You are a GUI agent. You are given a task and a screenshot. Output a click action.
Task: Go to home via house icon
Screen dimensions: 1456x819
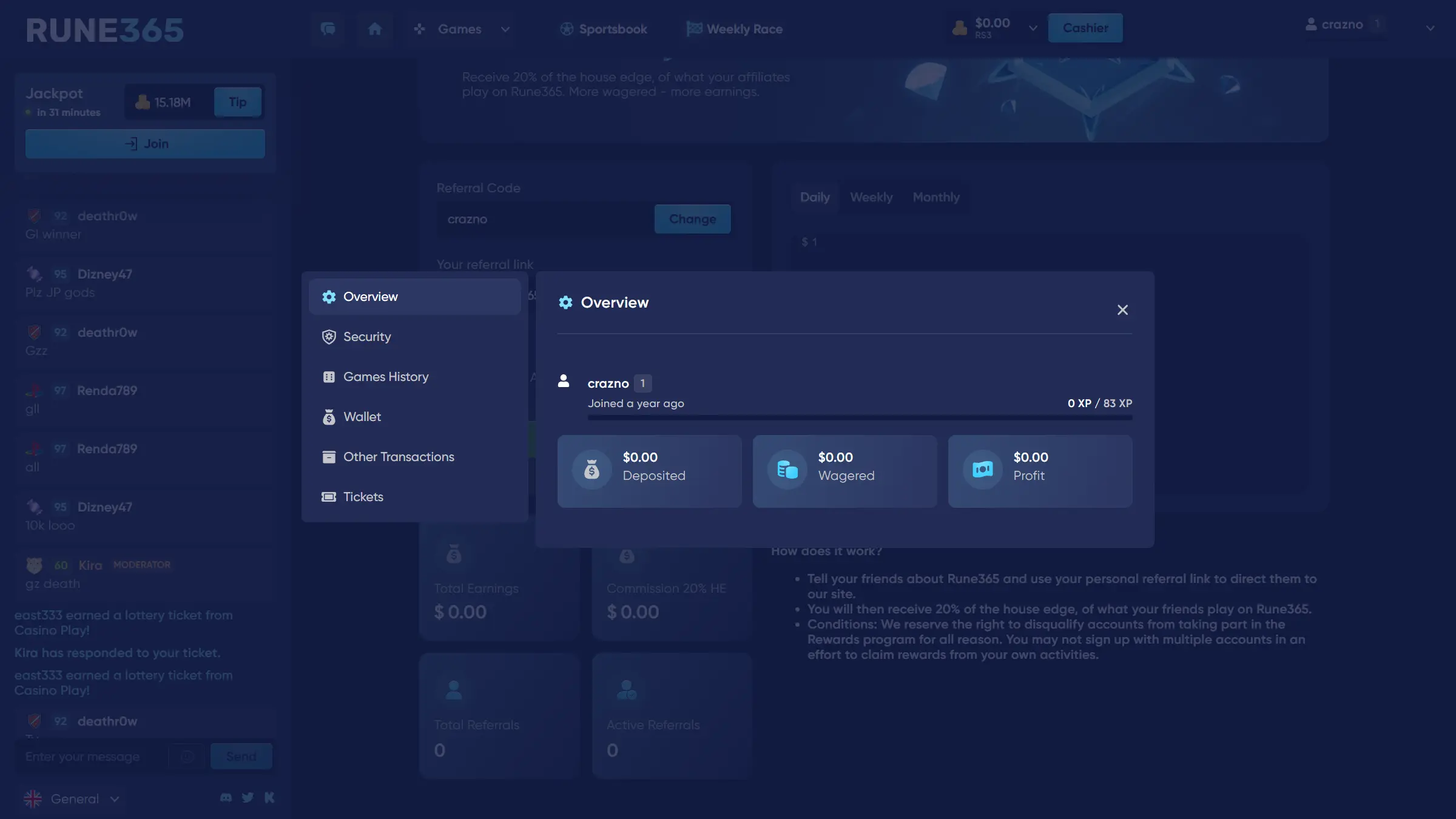(x=375, y=29)
